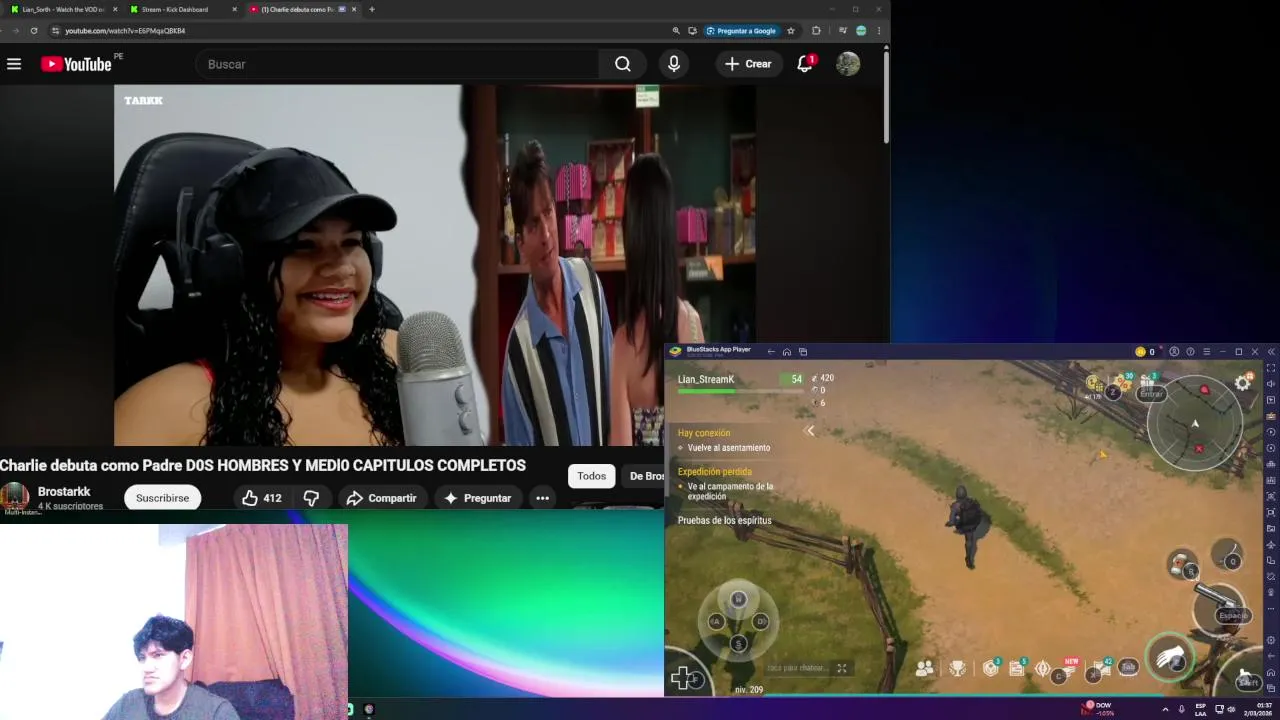
Task: Reload the page in Chrome
Action: tap(33, 31)
